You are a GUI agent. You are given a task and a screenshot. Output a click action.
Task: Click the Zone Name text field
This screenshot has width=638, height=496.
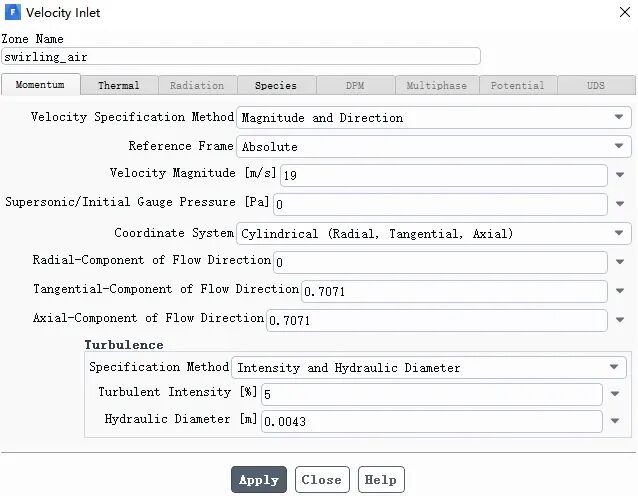click(x=240, y=57)
